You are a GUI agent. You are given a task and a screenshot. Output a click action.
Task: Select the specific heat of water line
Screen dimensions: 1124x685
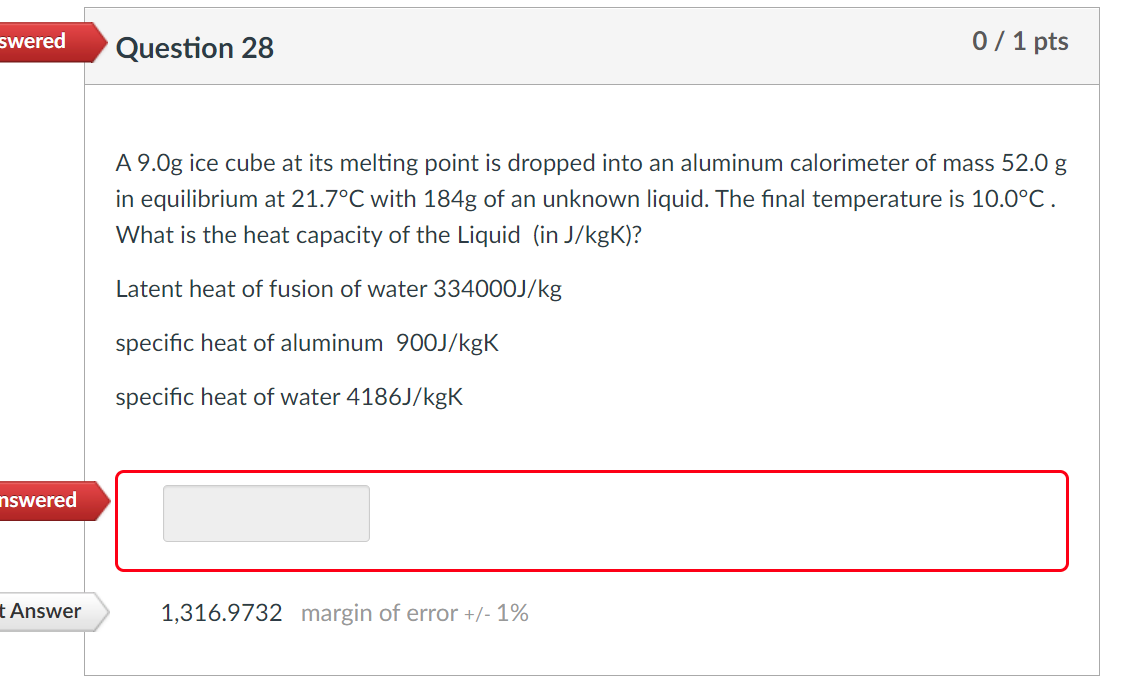[x=288, y=396]
